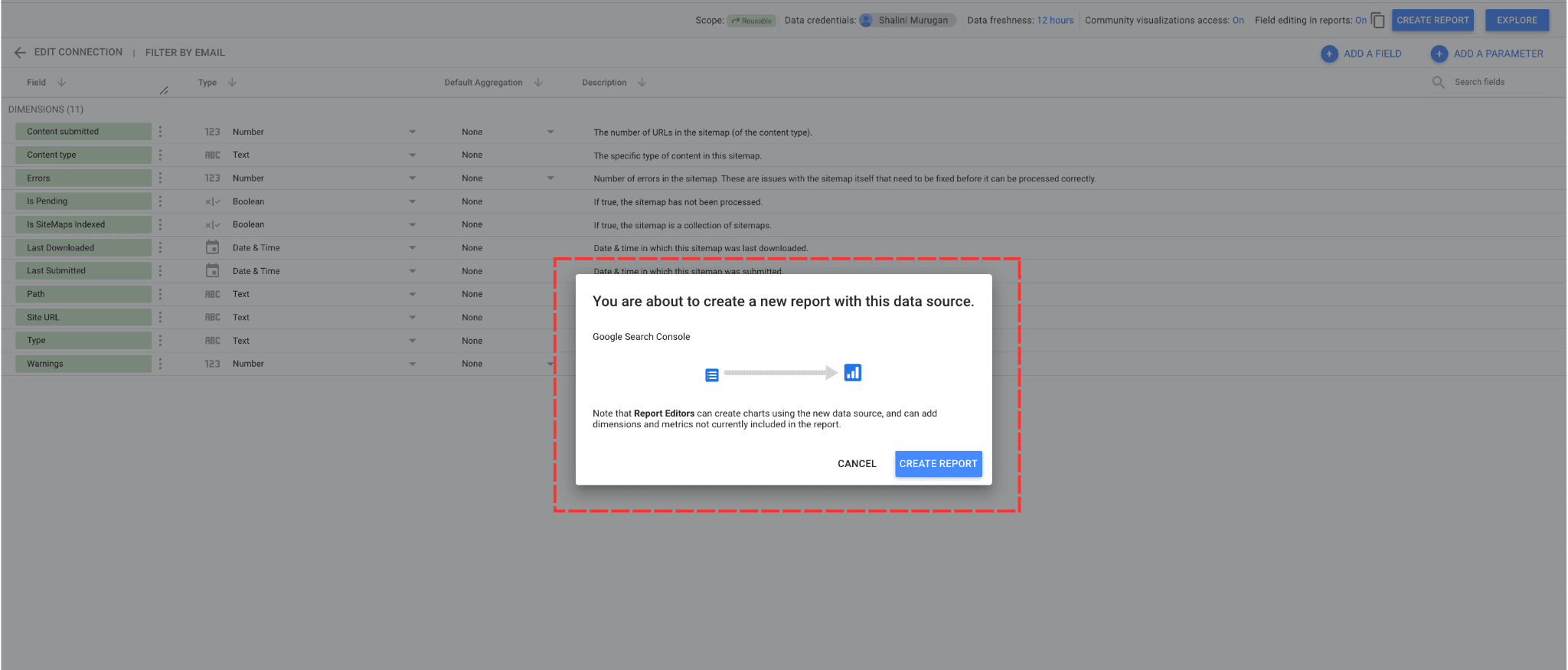The height and width of the screenshot is (670, 1568).
Task: Click the Explore button
Action: [x=1517, y=21]
